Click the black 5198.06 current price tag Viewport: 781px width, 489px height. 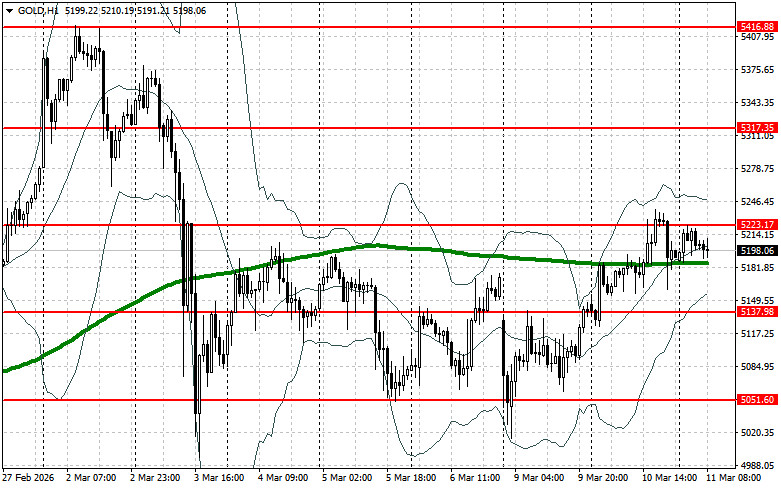(755, 251)
